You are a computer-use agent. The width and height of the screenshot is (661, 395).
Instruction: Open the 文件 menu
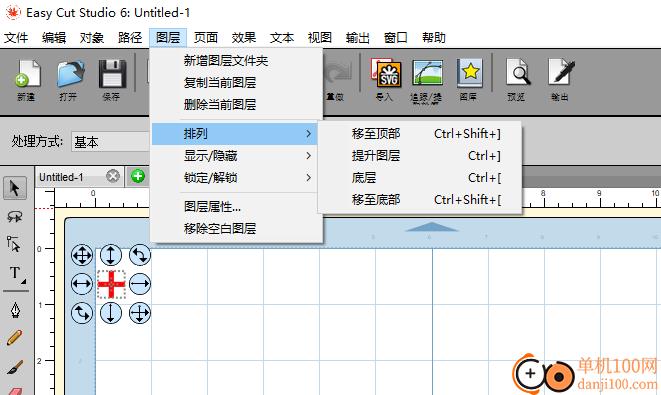(x=16, y=38)
